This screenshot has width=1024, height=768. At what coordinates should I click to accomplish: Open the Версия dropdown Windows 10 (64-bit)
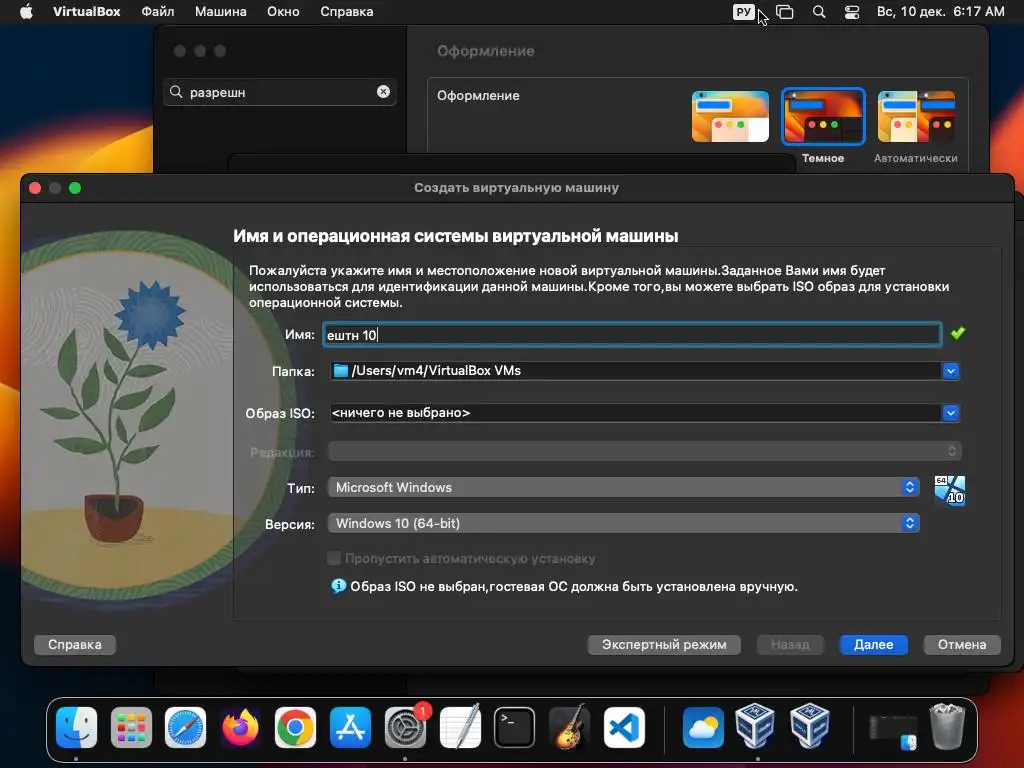[624, 523]
